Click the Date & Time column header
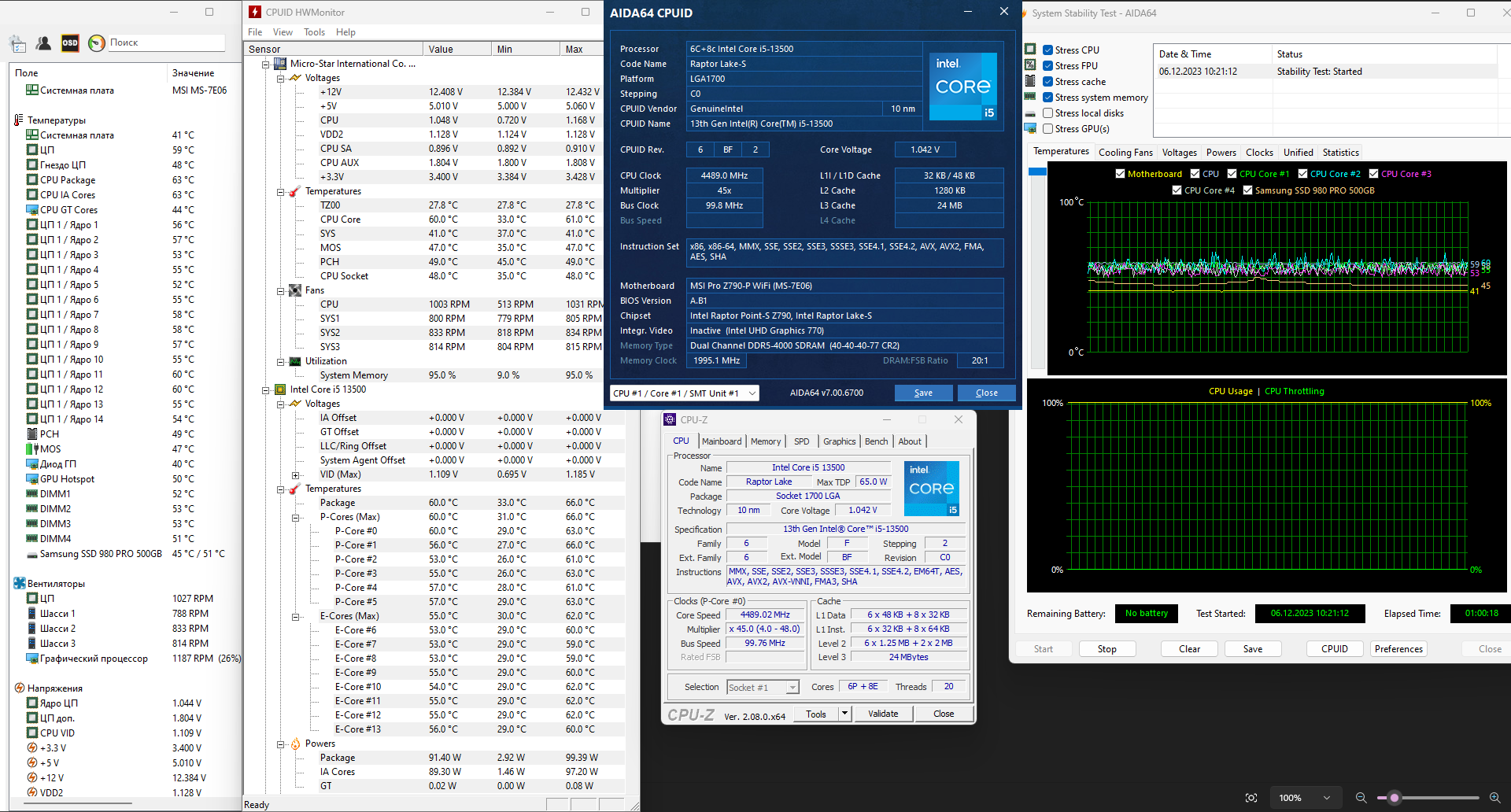This screenshot has width=1511, height=812. (x=1212, y=54)
